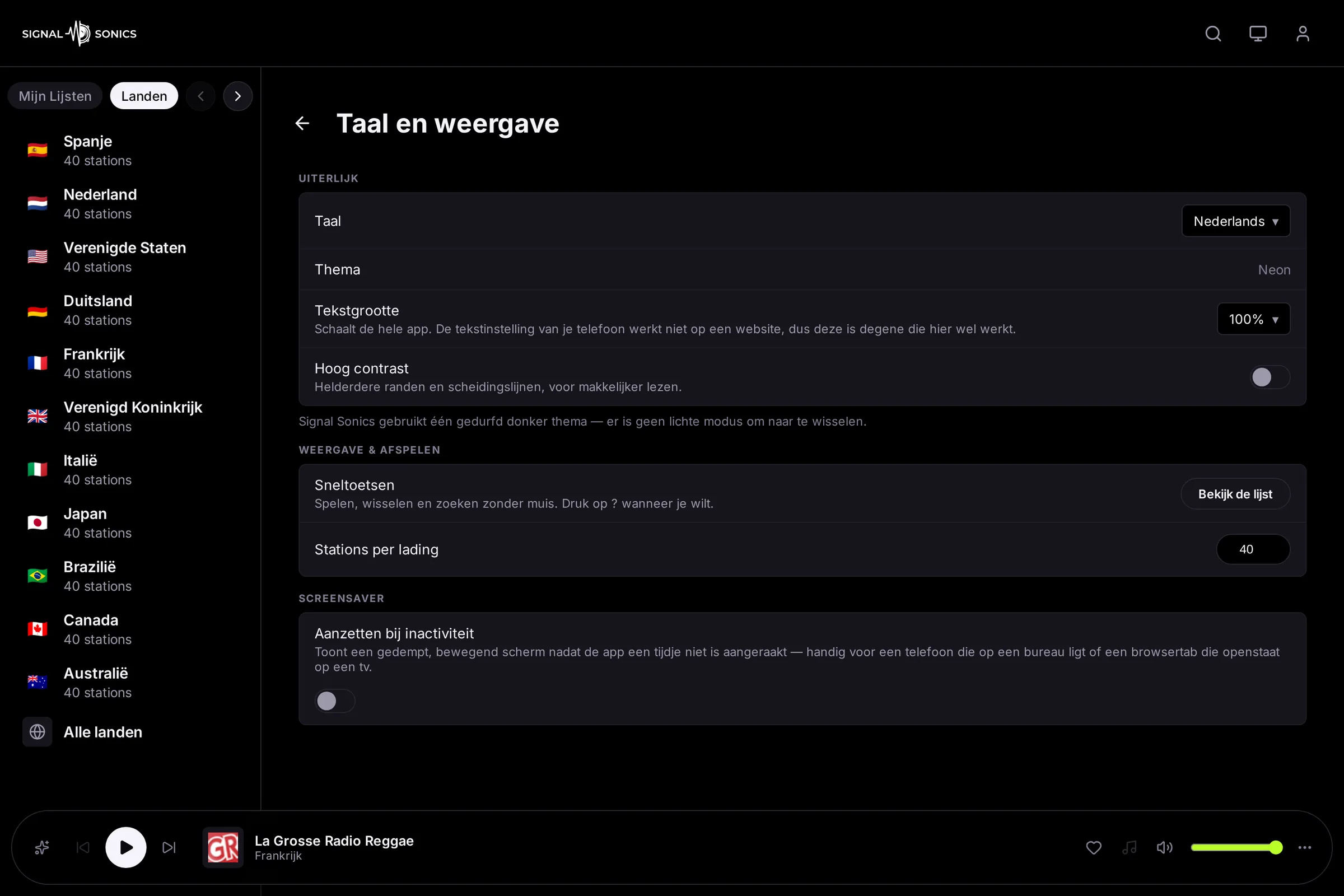Screen dimensions: 1344x896
Task: Click the Japan flag icon
Action: (37, 523)
